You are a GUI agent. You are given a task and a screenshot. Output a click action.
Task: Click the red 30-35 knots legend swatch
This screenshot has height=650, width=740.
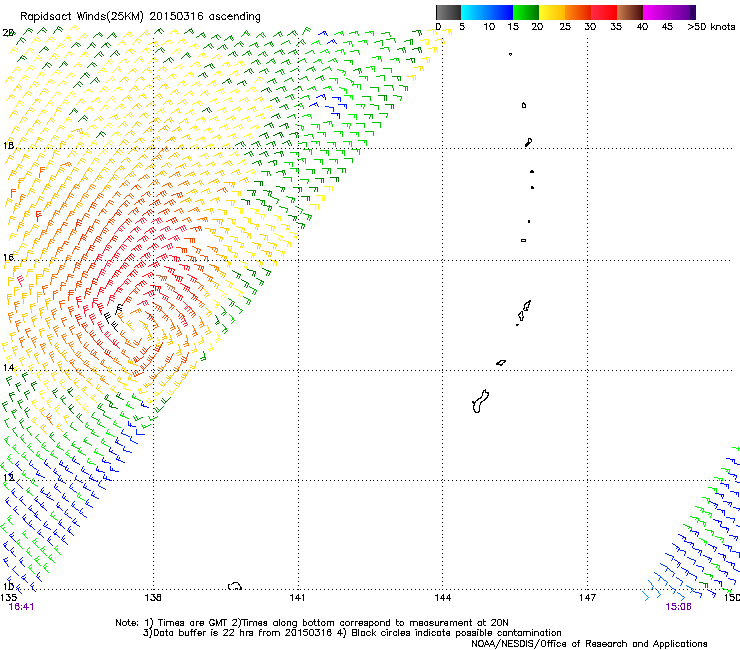coord(604,12)
